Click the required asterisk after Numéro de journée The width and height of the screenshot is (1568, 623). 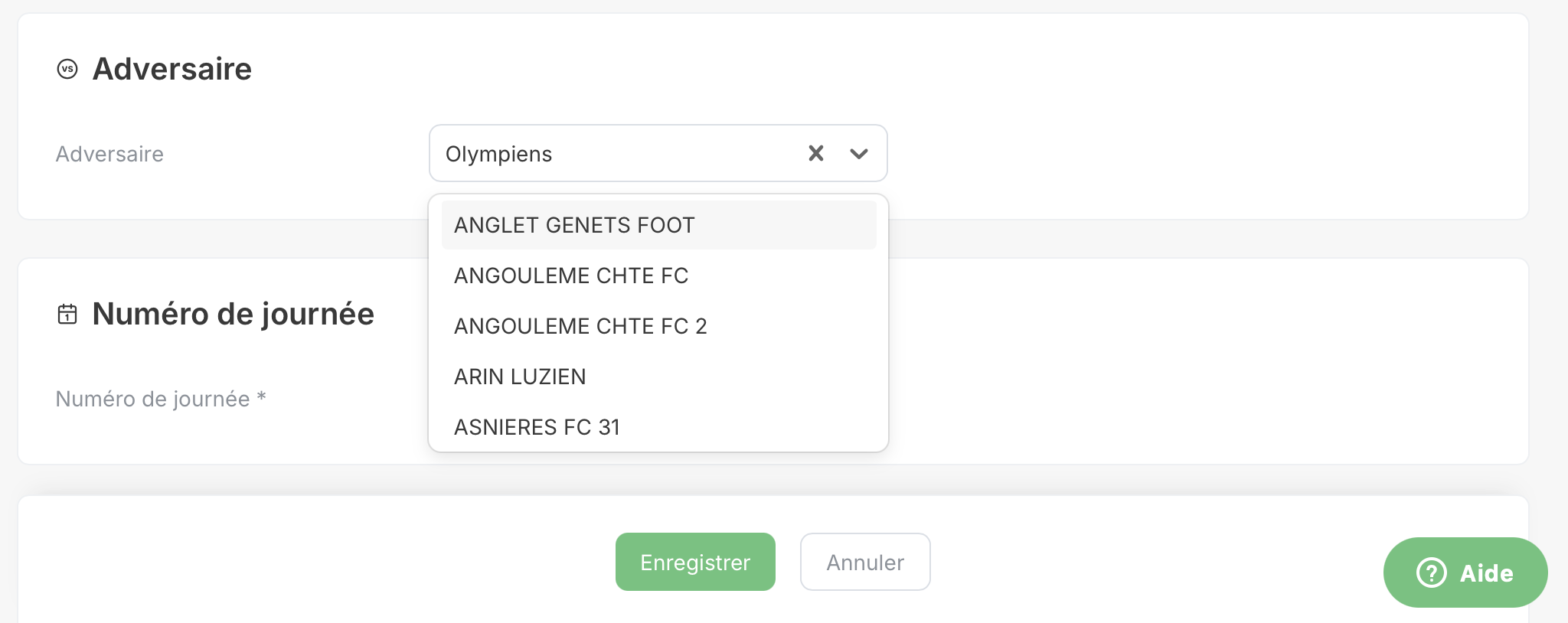pyautogui.click(x=262, y=396)
